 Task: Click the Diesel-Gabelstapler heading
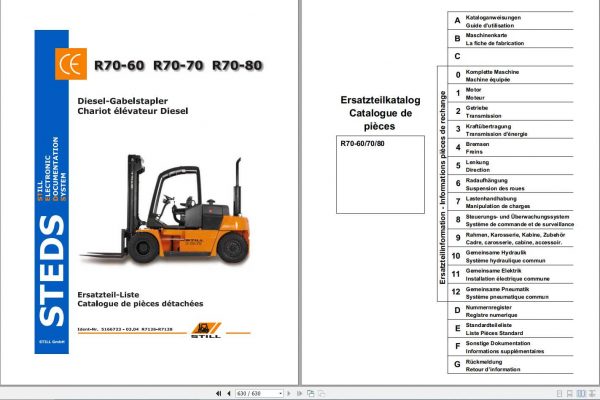(x=122, y=101)
